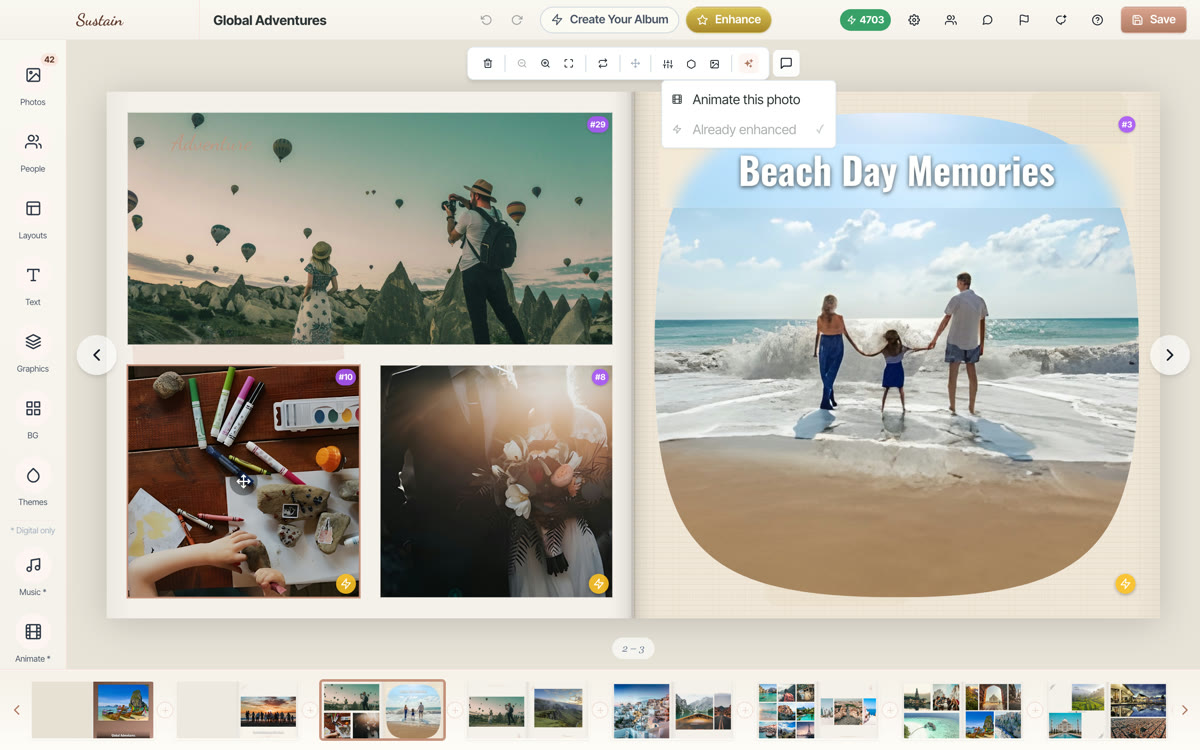
Task: Select the wedding bouquet photo #8
Action: pos(496,481)
